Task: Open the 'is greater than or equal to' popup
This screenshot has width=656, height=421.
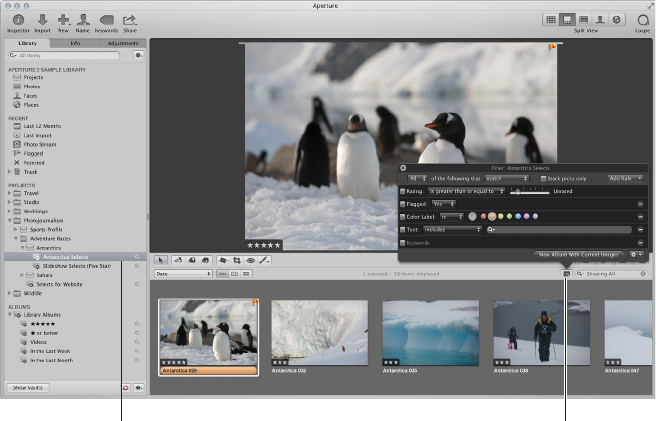Action: tap(466, 190)
